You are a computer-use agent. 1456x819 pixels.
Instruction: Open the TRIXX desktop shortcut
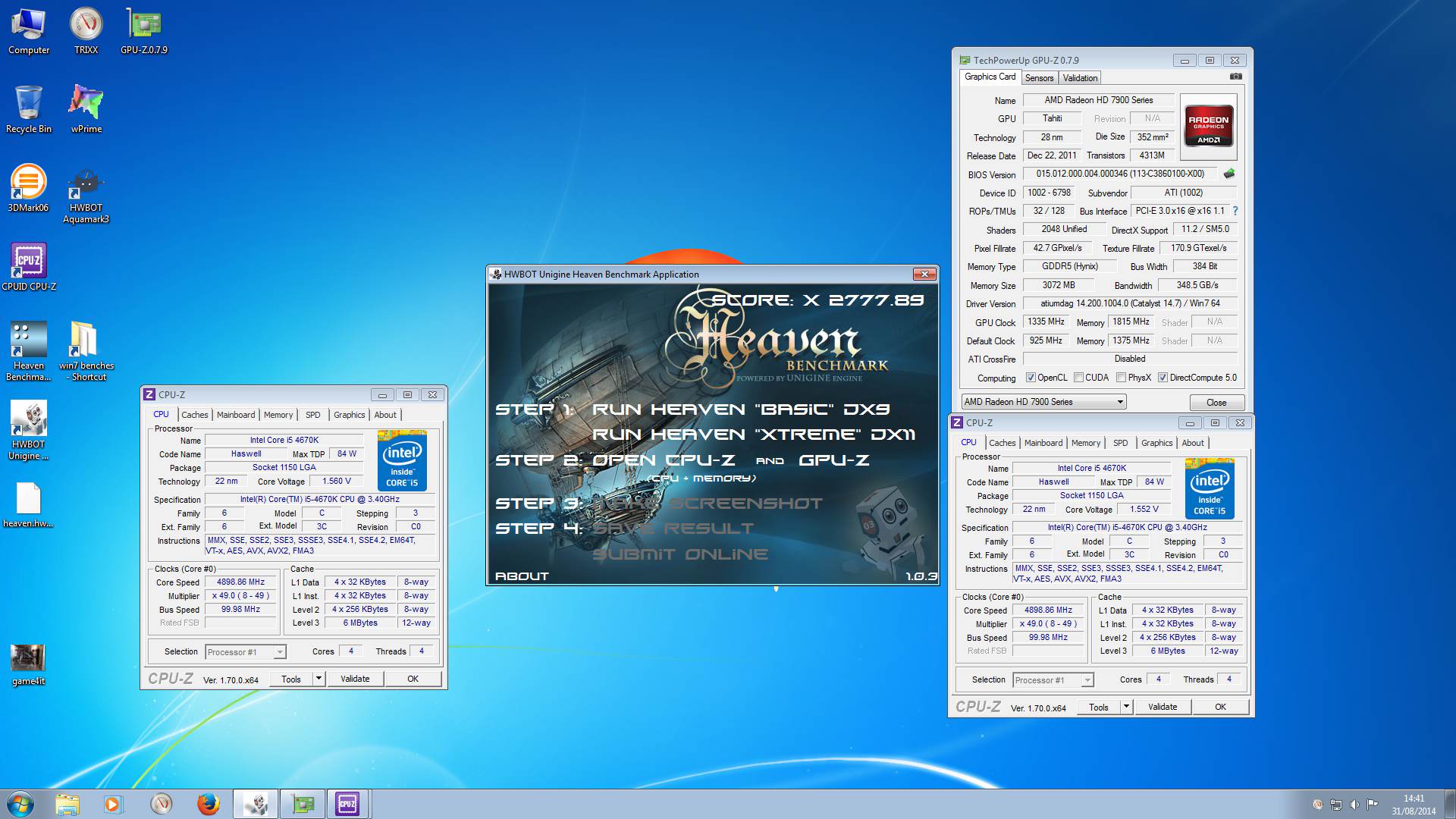point(86,31)
